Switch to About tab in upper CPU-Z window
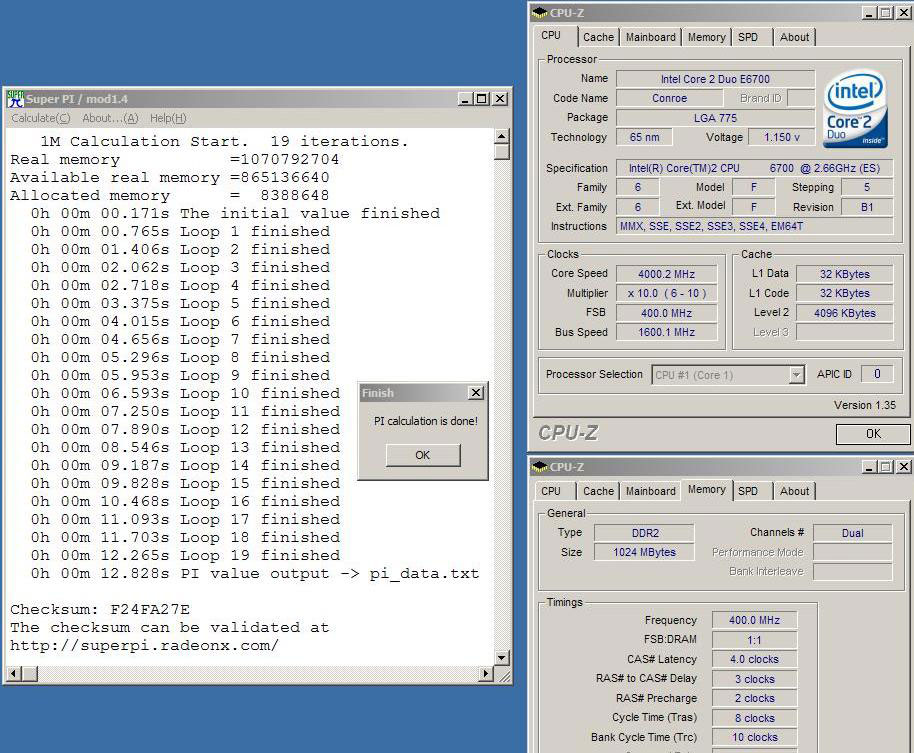 click(794, 37)
